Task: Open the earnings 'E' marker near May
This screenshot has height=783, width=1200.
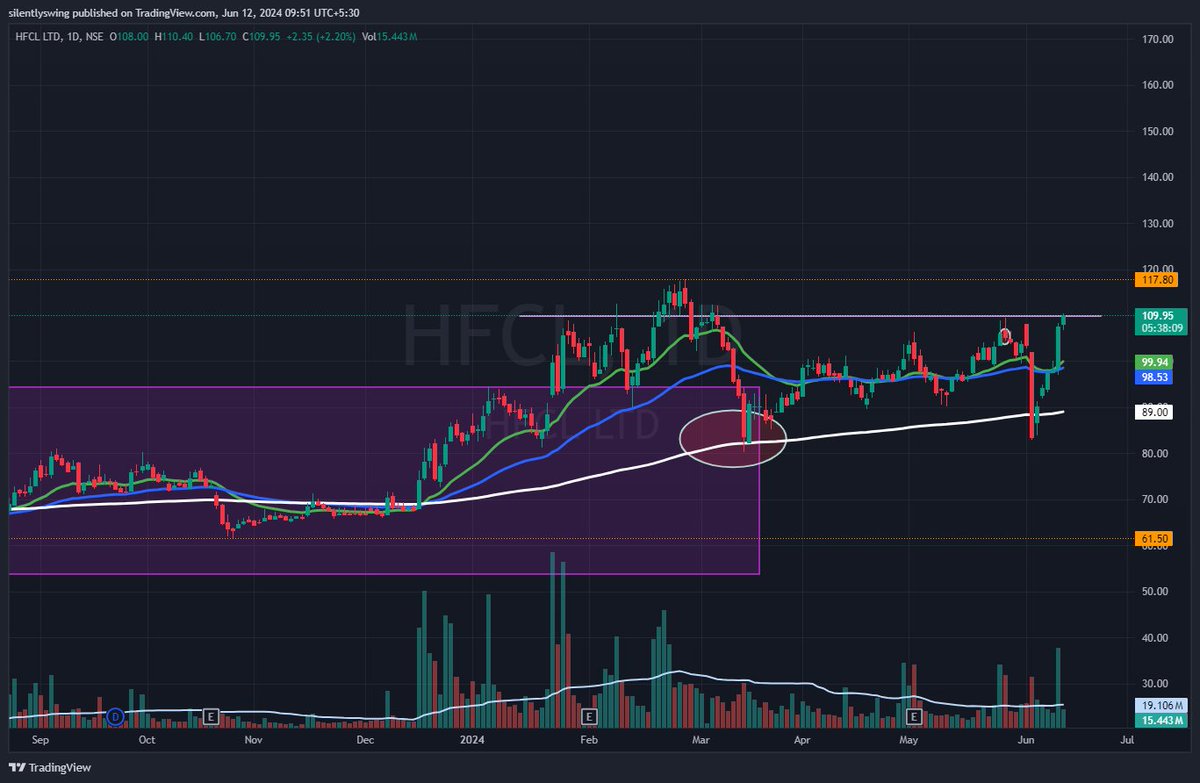Action: [x=913, y=716]
